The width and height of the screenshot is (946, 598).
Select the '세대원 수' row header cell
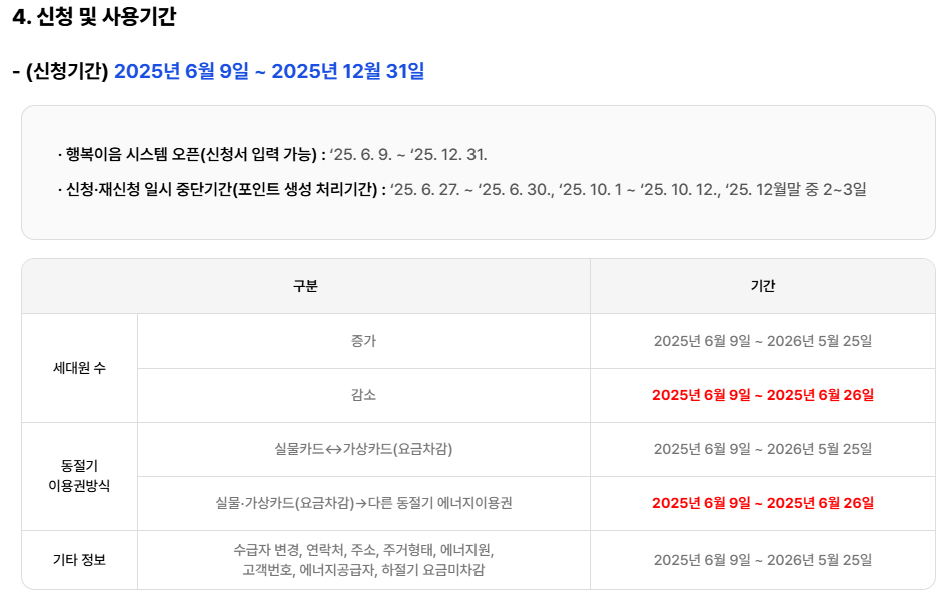click(80, 368)
